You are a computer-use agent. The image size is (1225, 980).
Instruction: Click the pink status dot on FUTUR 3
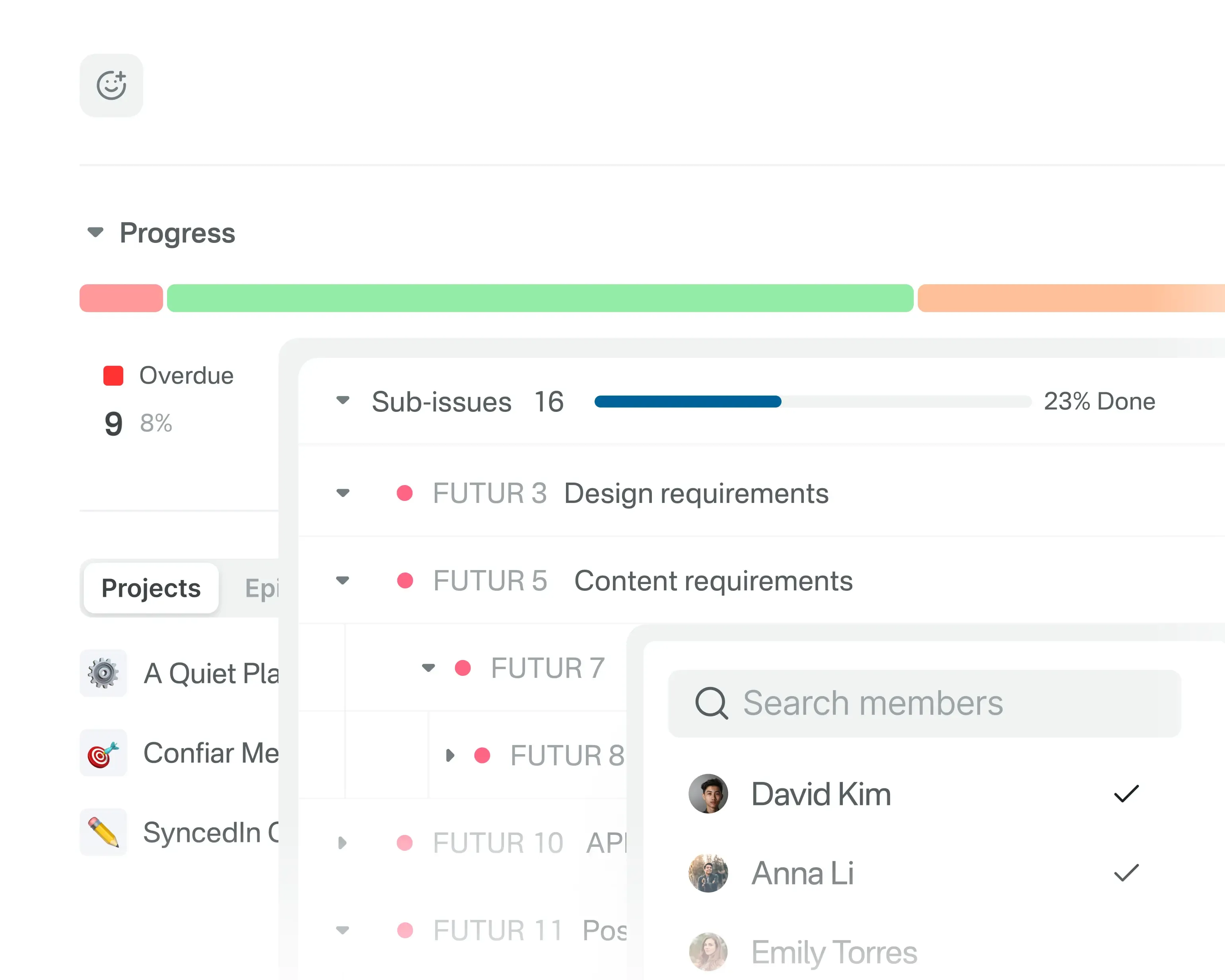click(x=405, y=493)
